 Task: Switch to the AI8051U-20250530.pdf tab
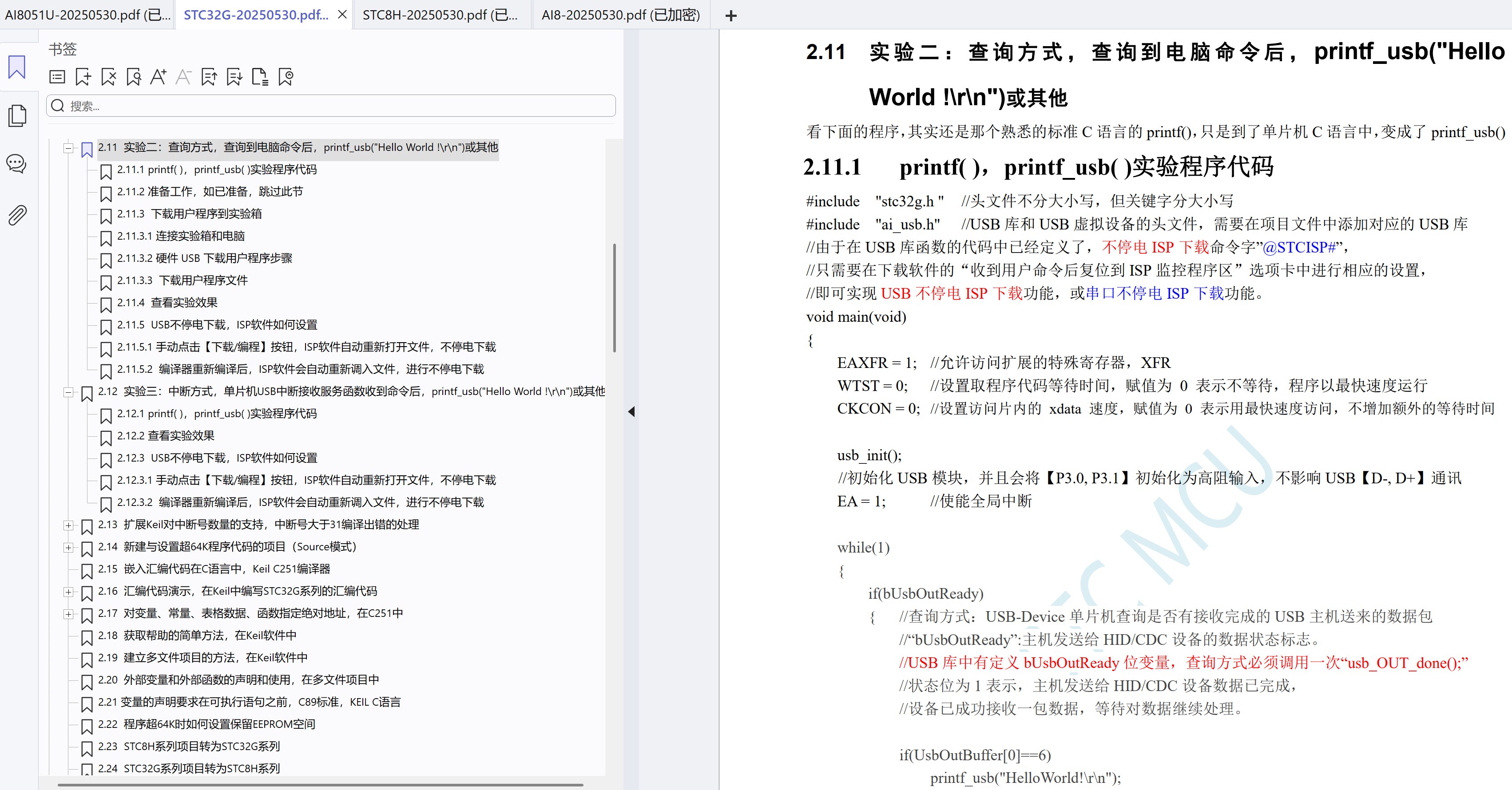(87, 15)
